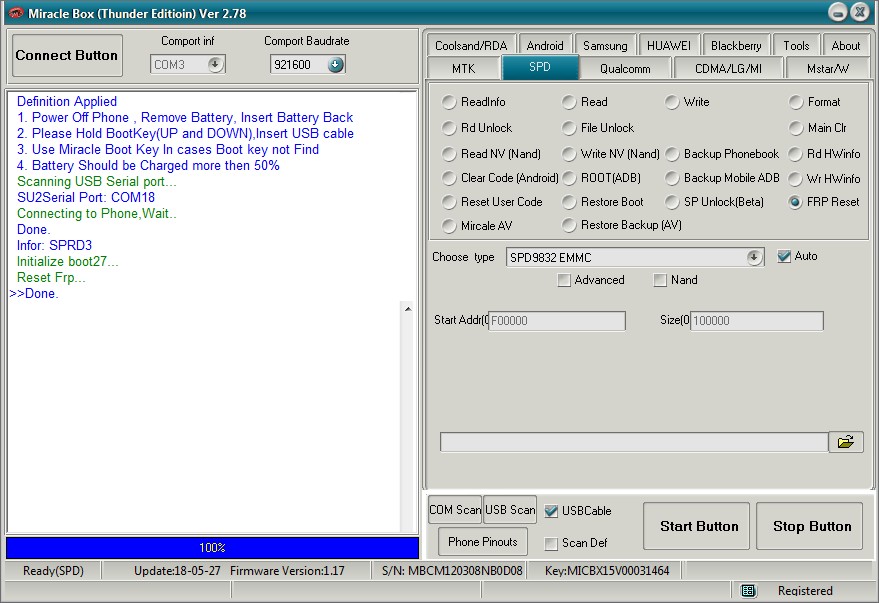The width and height of the screenshot is (879, 603).
Task: Switch to the MTK tab
Action: point(463,68)
